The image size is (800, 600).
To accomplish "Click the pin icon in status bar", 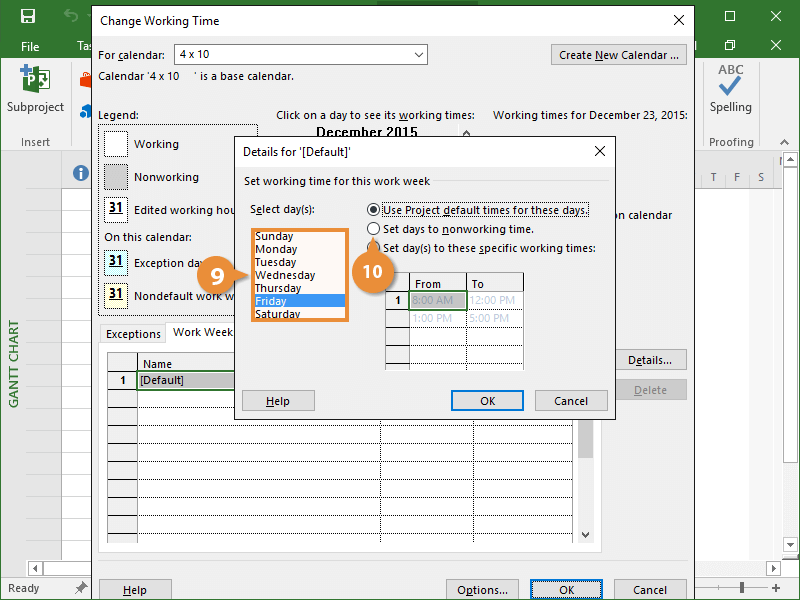I will tap(81, 589).
